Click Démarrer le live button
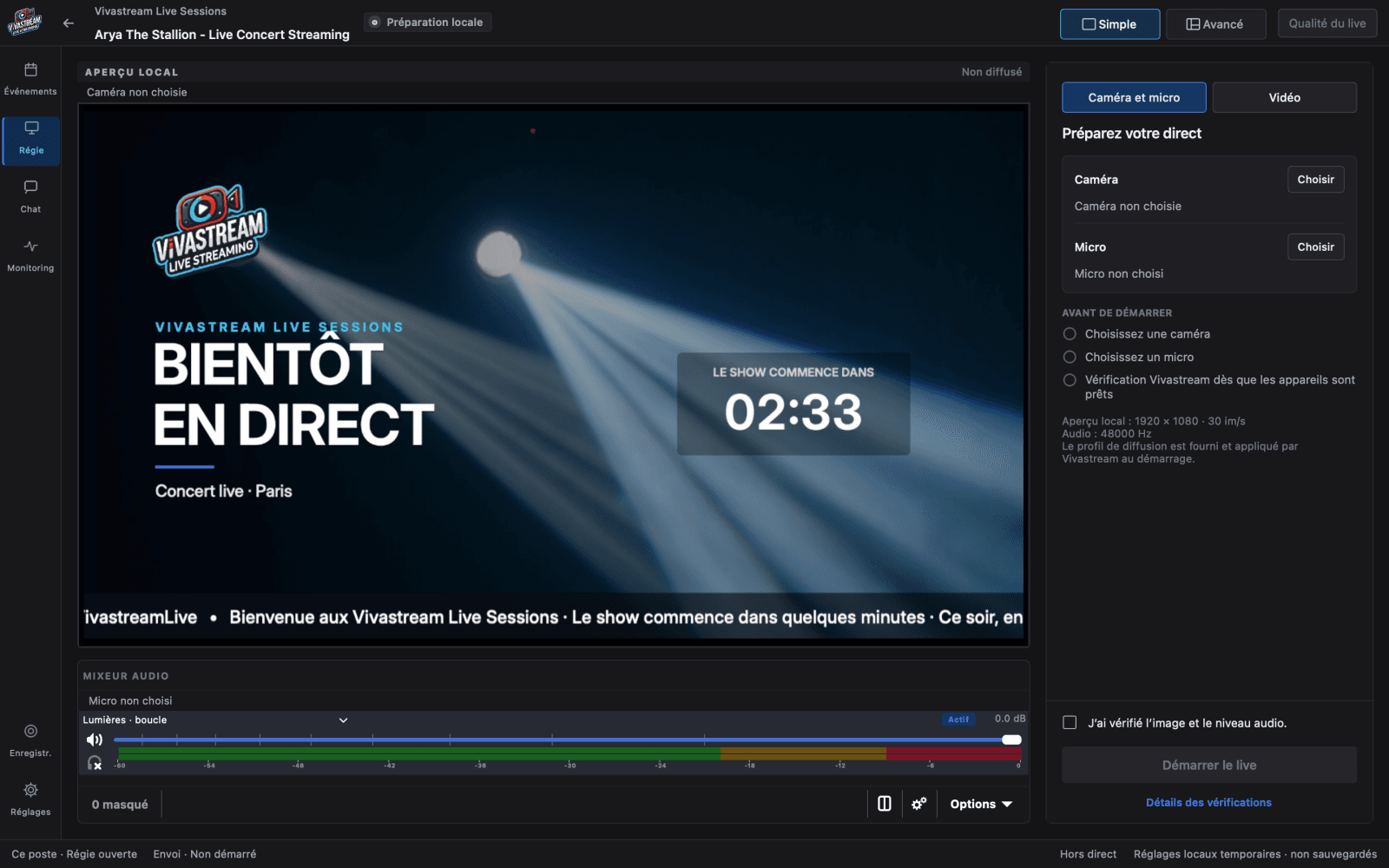Screen dimensions: 1389x868 [1208, 765]
